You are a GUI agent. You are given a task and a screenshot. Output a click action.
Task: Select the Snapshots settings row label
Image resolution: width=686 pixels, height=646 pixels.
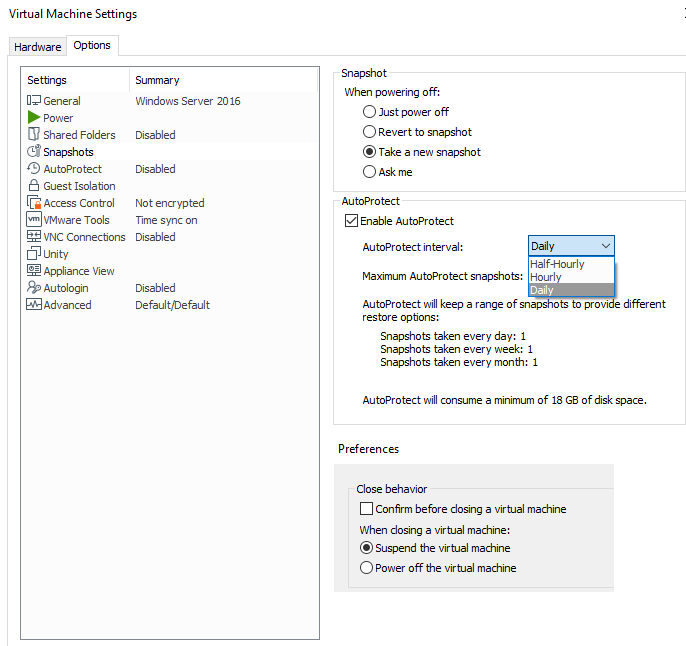(68, 152)
